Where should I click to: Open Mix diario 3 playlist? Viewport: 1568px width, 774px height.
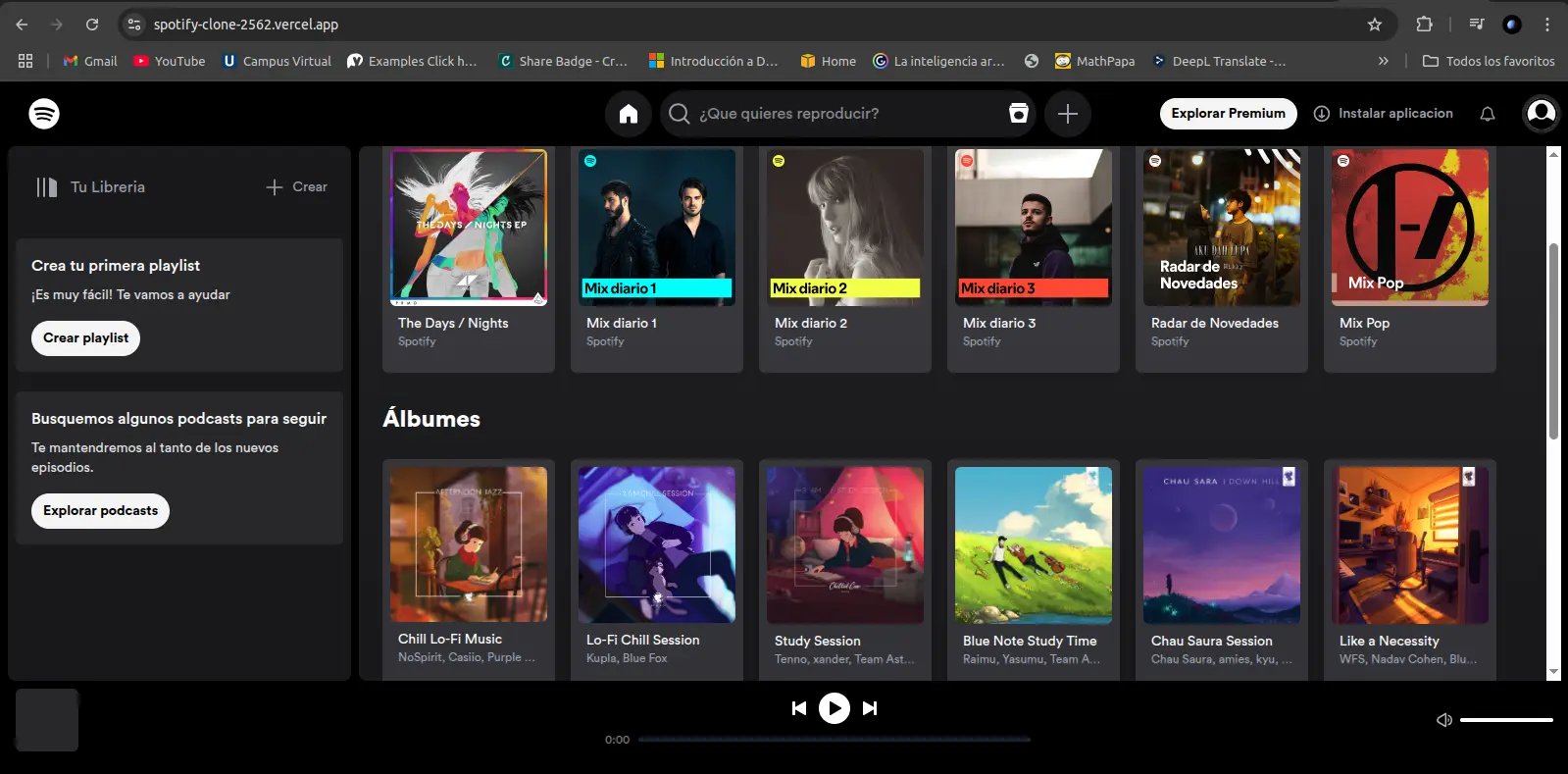[1034, 260]
